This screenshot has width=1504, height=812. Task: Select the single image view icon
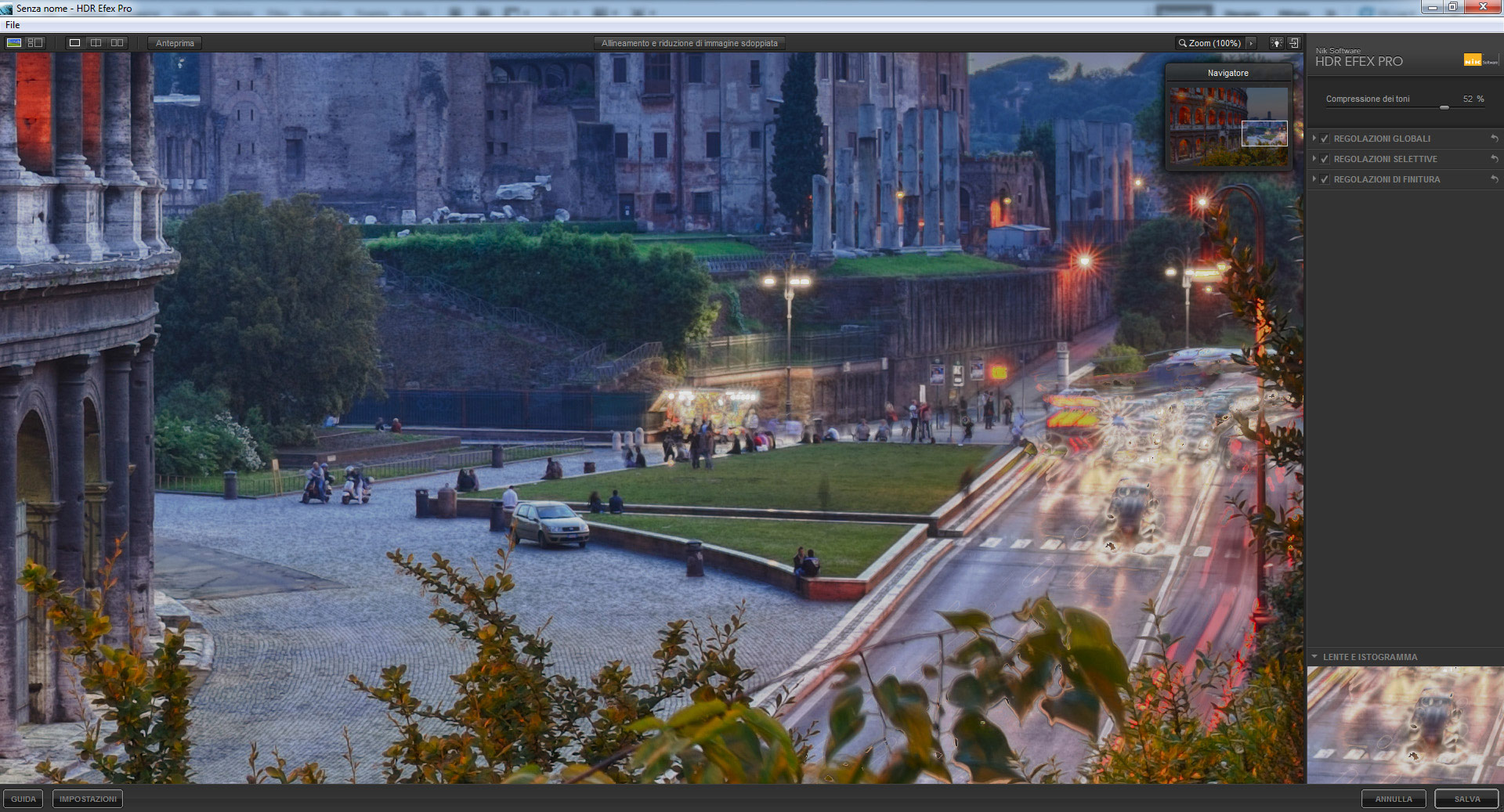pyautogui.click(x=74, y=43)
